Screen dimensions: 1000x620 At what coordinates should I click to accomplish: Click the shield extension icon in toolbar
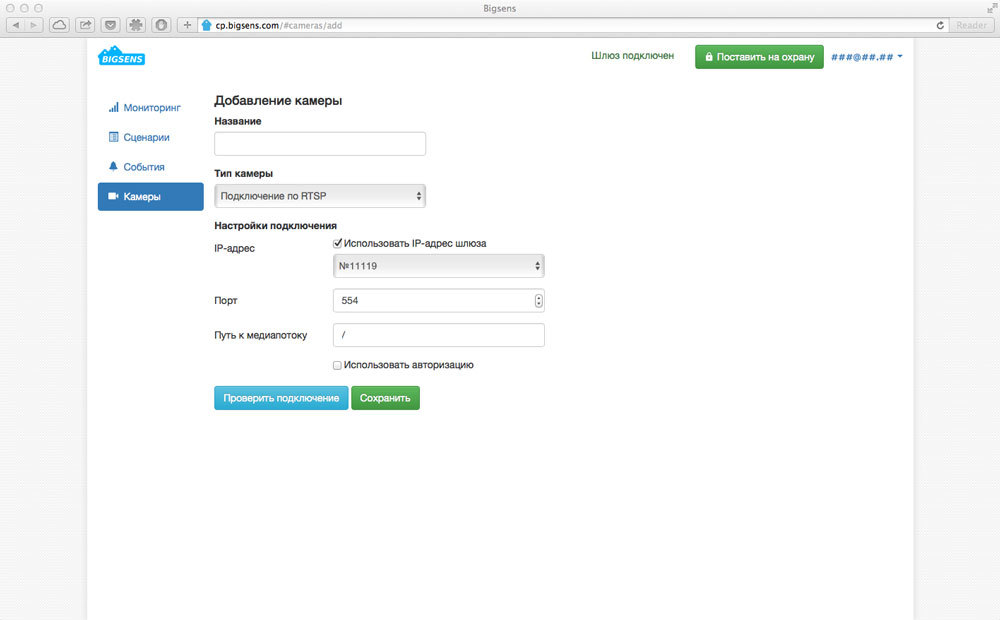click(161, 26)
